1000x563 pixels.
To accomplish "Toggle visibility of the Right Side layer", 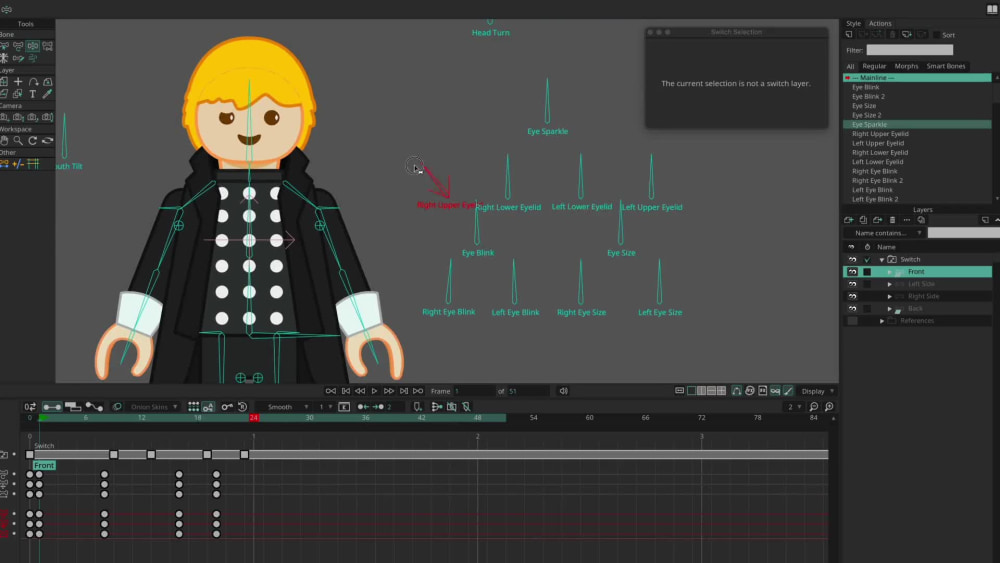I will 852,296.
